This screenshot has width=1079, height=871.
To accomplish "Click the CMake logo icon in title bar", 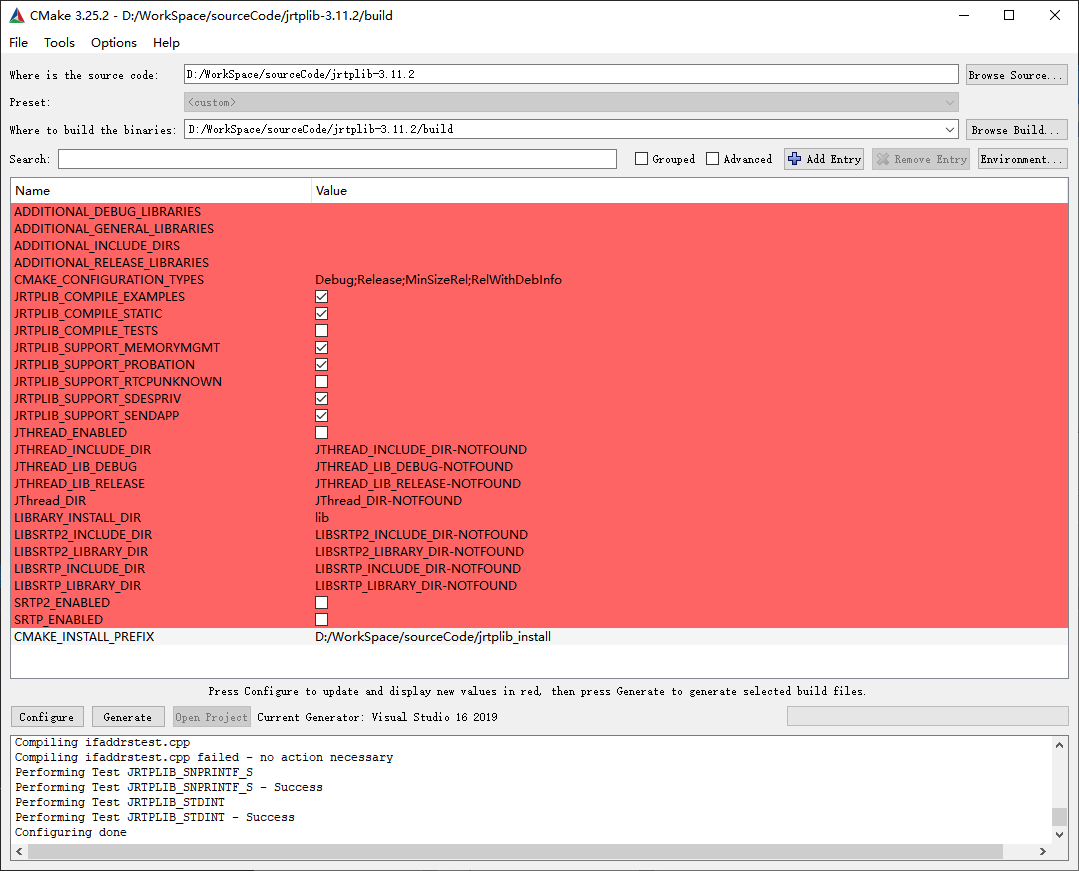I will coord(17,15).
